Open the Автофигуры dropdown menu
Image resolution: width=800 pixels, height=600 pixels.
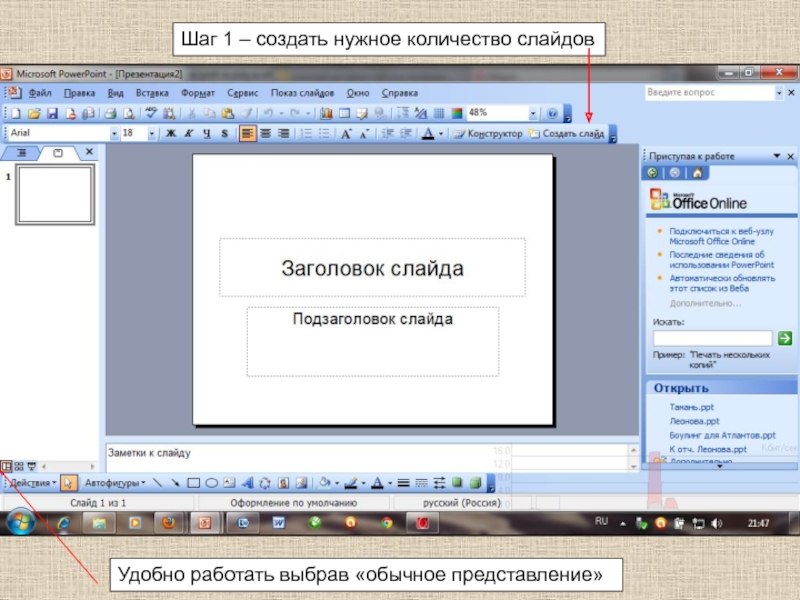112,483
